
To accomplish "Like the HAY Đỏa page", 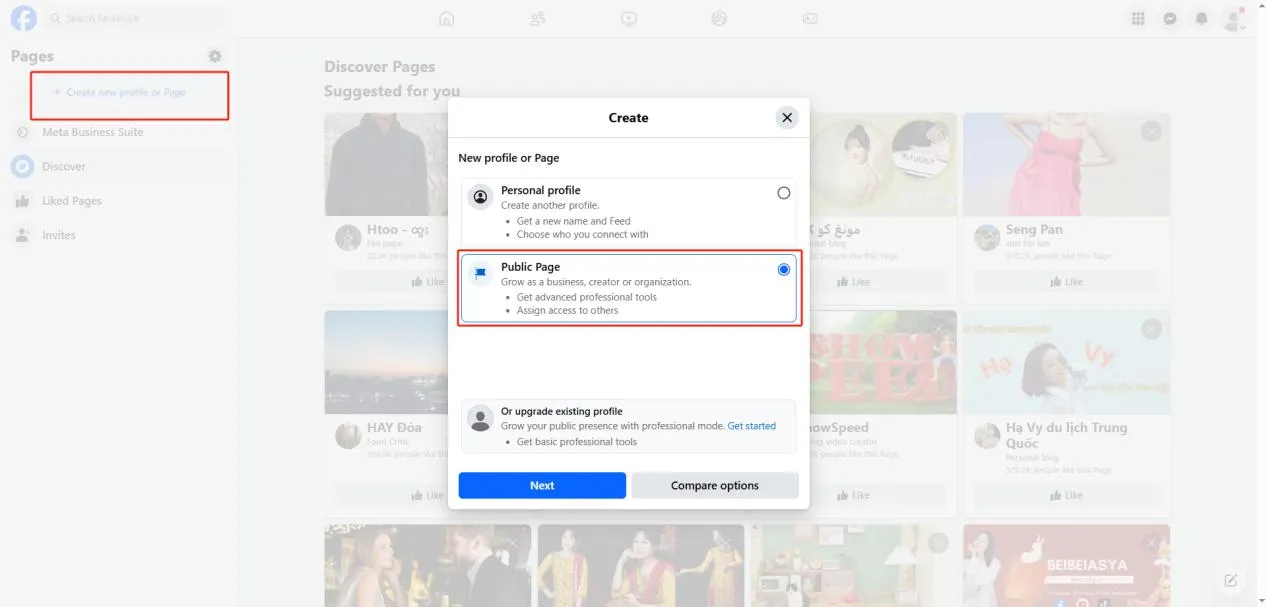I will (428, 495).
